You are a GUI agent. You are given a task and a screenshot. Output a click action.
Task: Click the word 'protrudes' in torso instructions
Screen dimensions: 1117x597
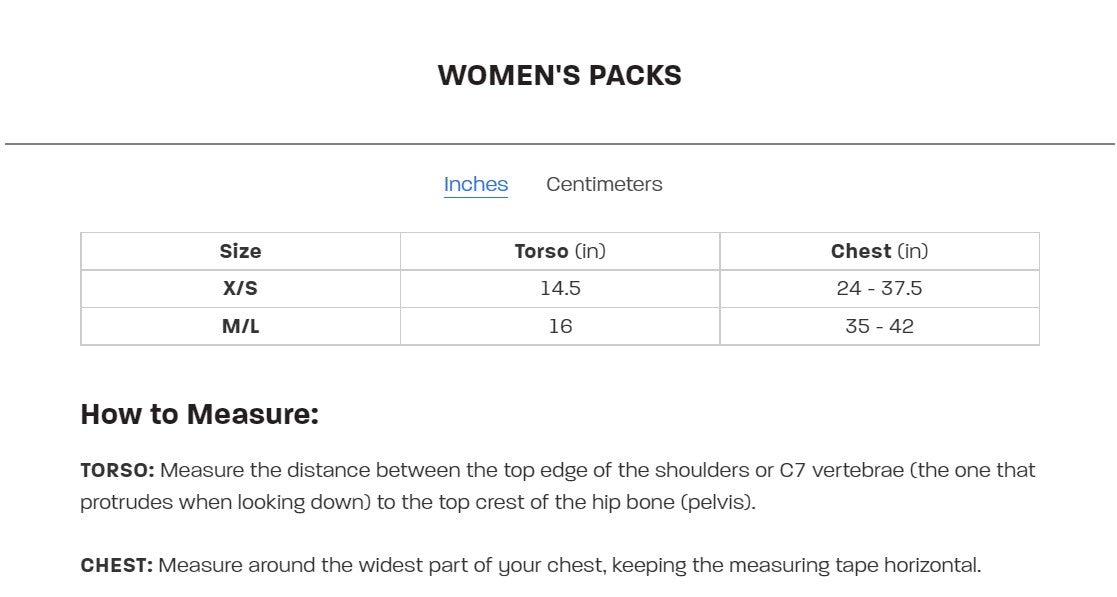tap(126, 502)
